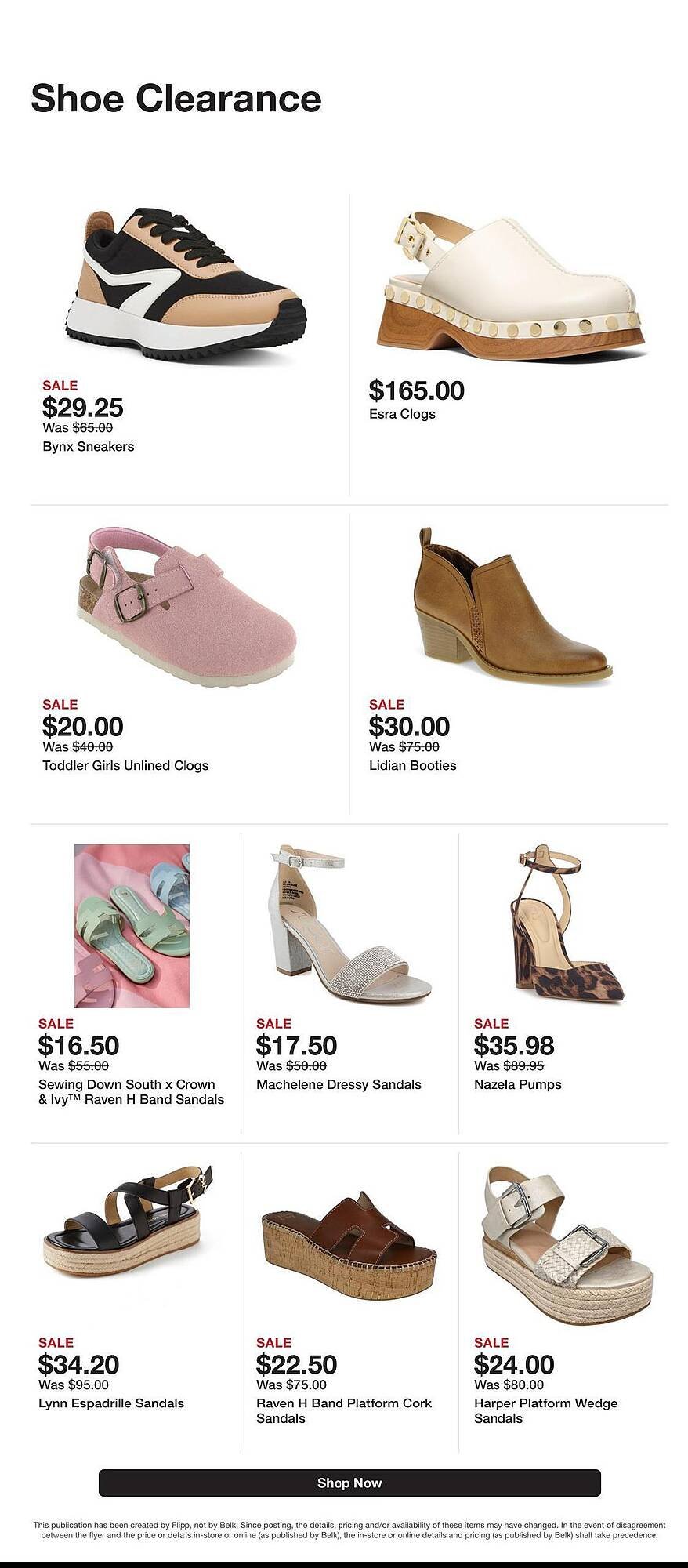Click the Shoe Clearance heading
Image resolution: width=688 pixels, height=1568 pixels.
click(176, 99)
